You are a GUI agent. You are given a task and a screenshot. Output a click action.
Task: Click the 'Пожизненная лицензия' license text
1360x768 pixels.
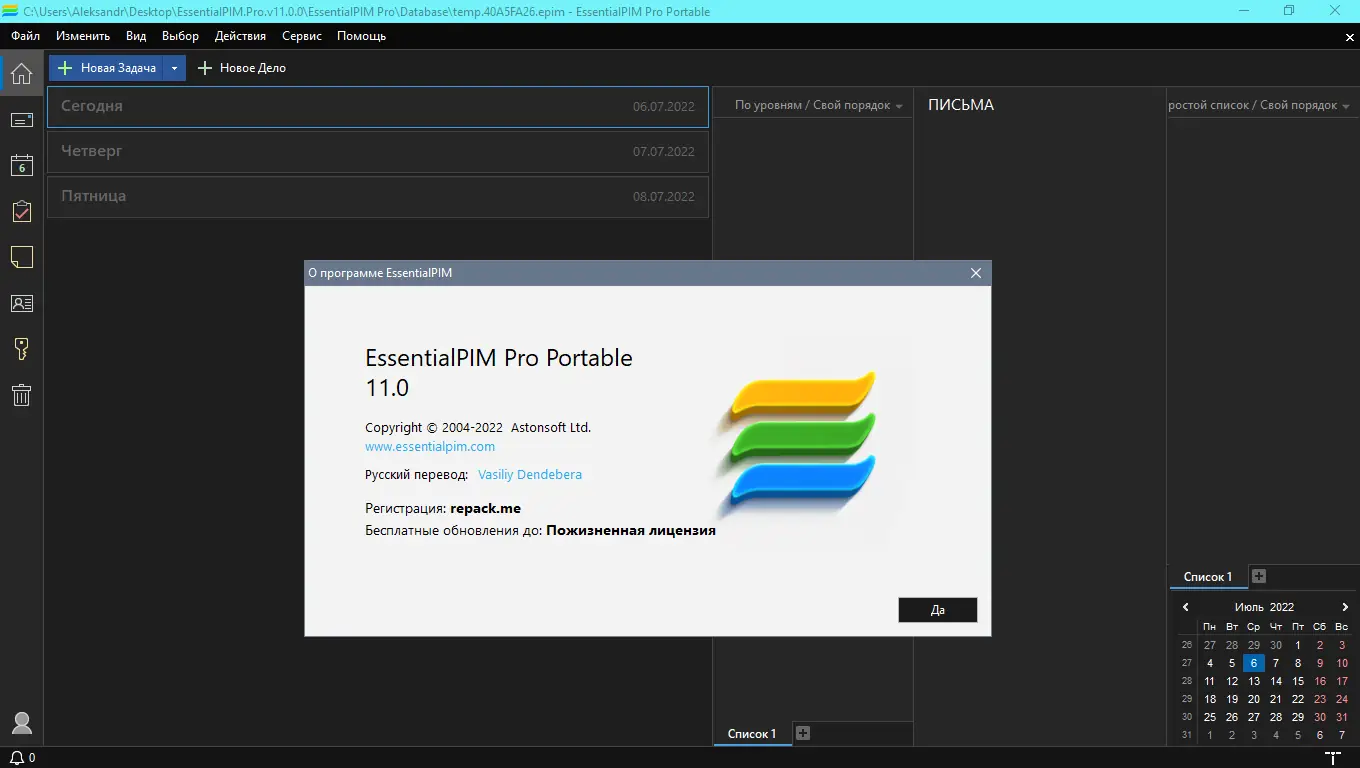(631, 531)
